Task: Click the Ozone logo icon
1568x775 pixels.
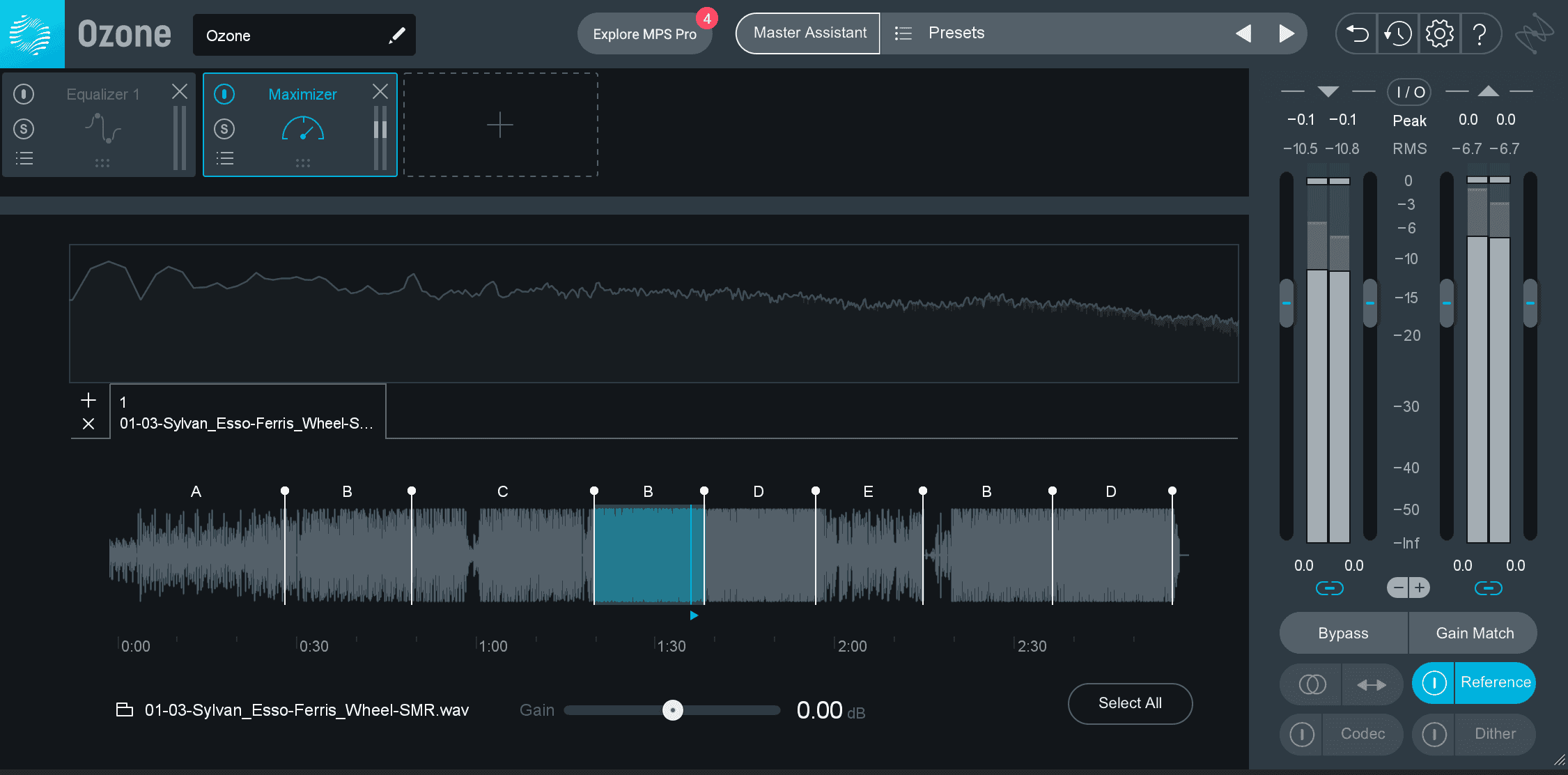Action: tap(32, 34)
